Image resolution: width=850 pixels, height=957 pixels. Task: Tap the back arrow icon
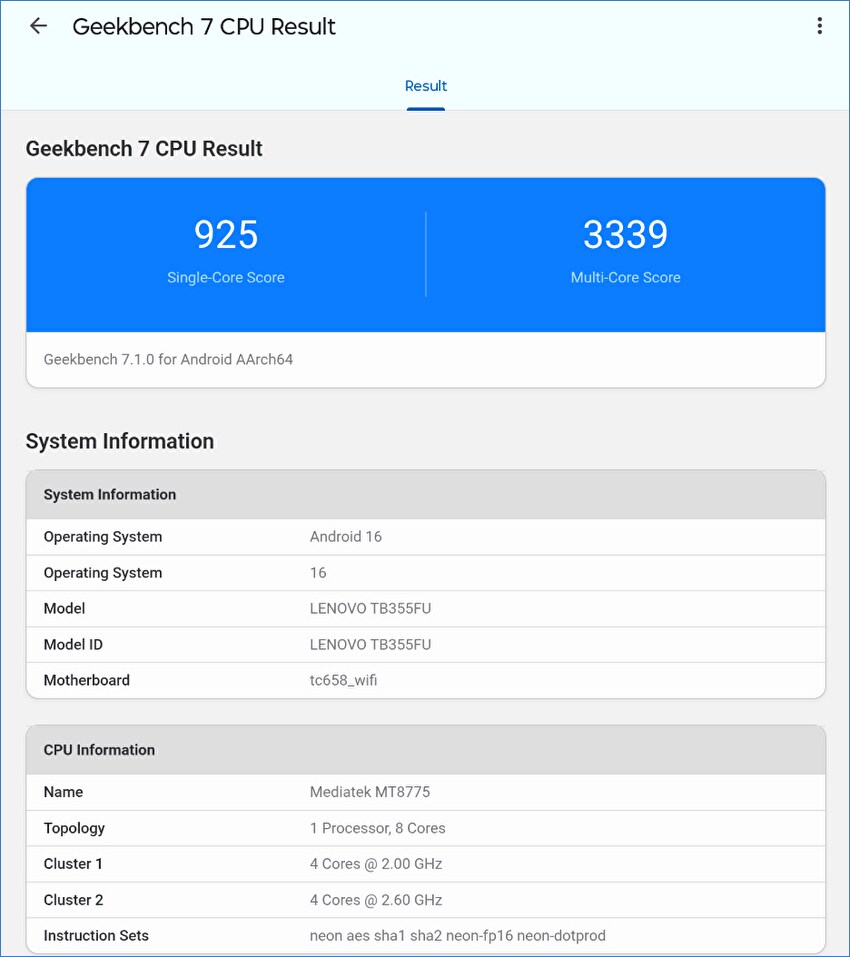38,26
